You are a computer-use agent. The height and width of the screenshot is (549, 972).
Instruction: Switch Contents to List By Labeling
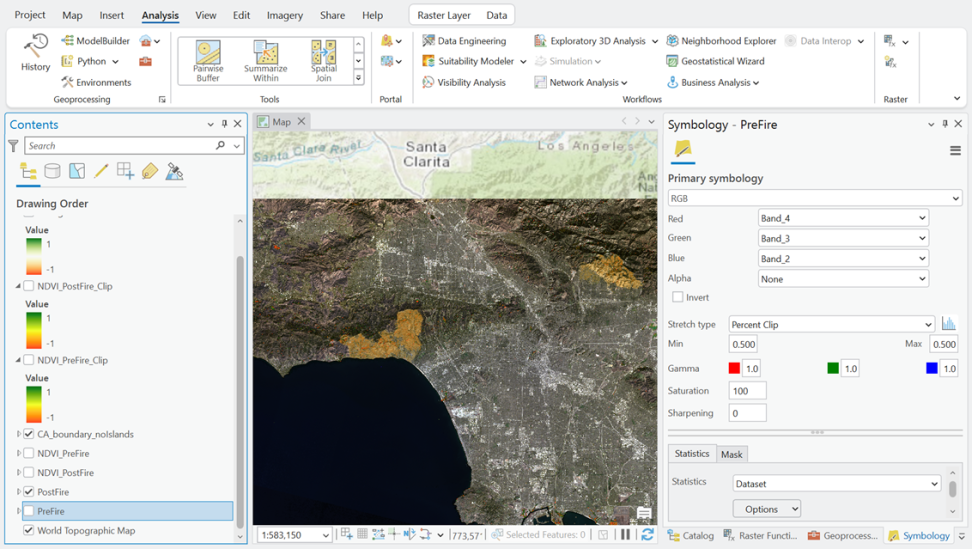click(149, 172)
